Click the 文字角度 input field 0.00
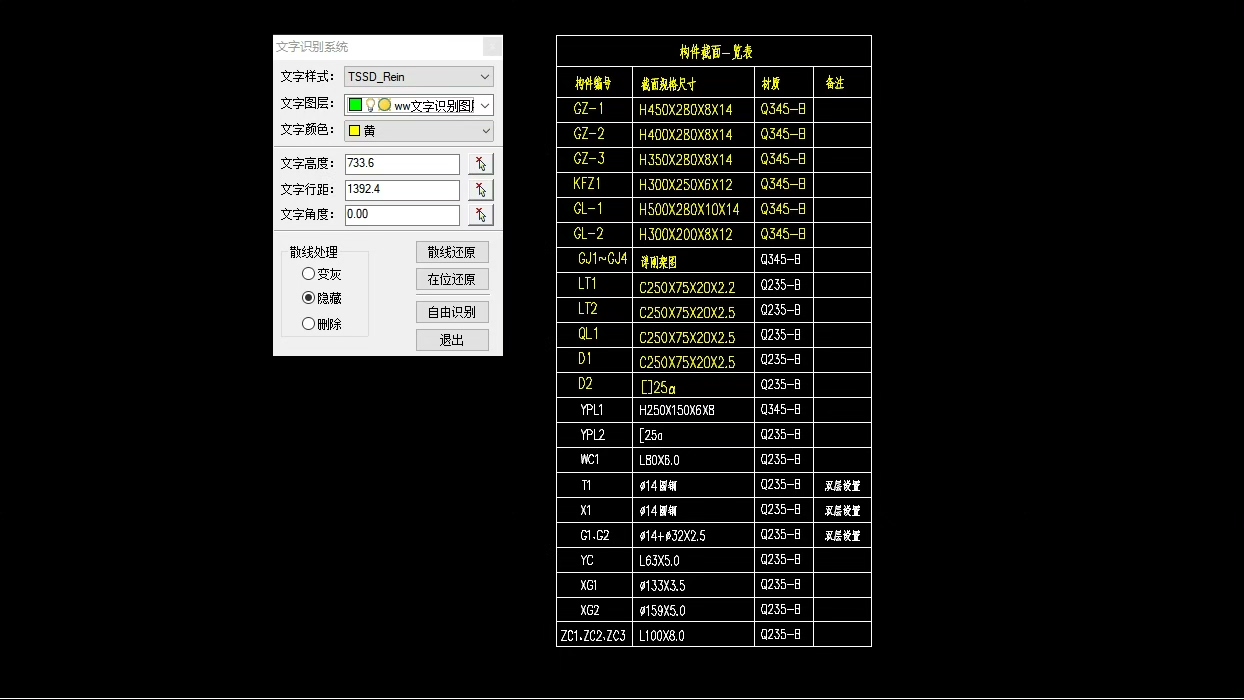1244x700 pixels. click(402, 214)
